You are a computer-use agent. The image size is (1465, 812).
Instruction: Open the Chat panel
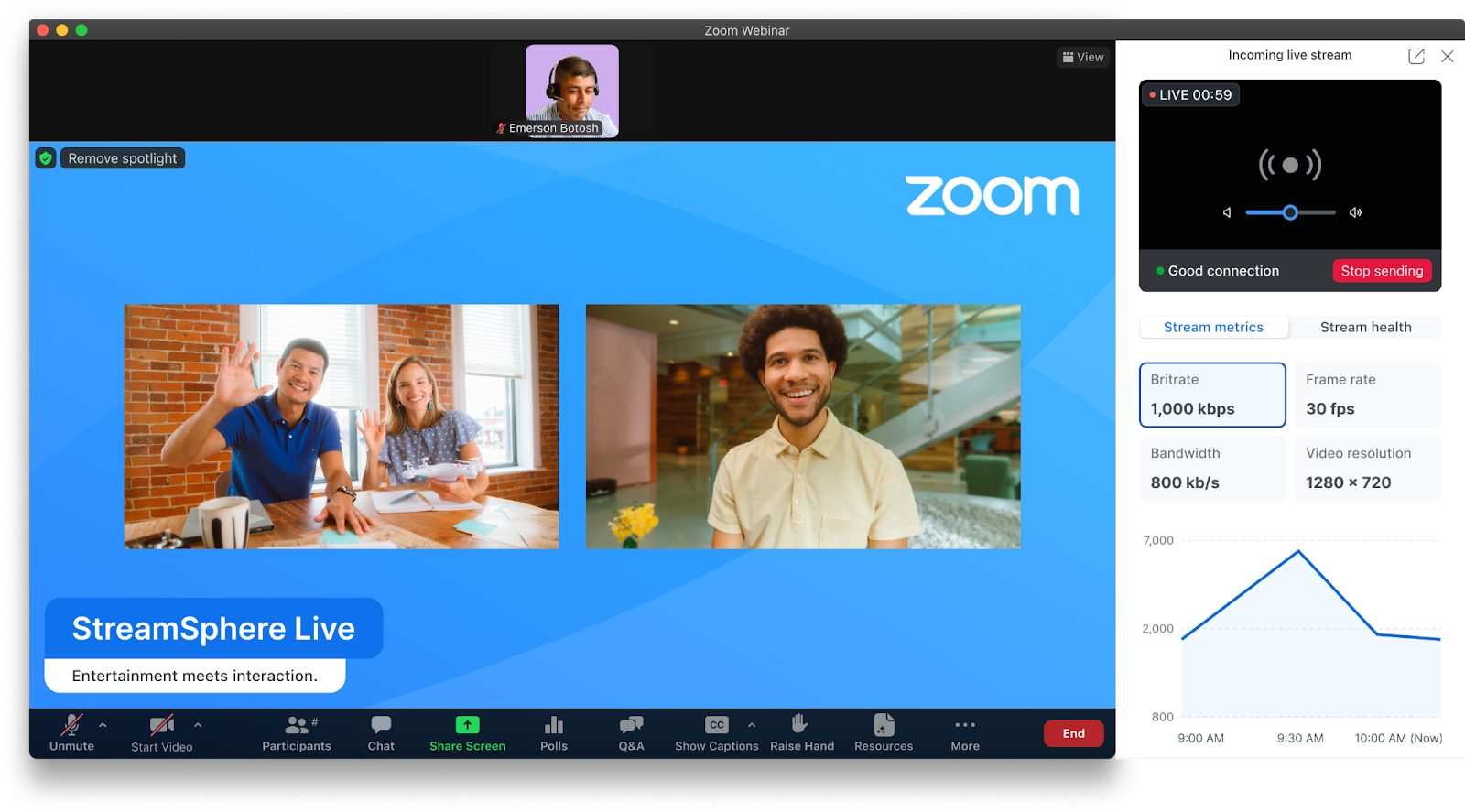(381, 733)
